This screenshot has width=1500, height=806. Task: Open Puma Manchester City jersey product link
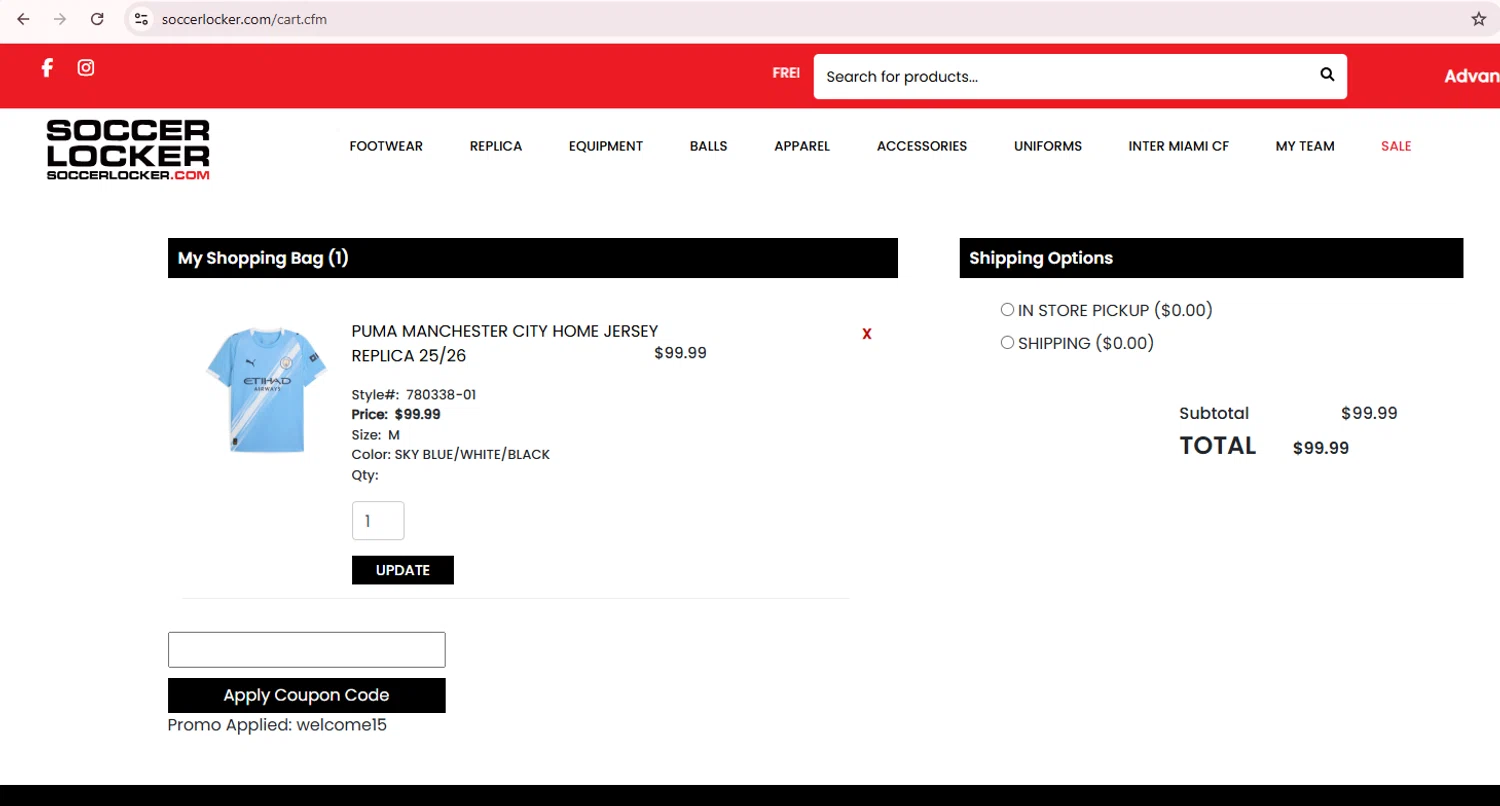[x=505, y=343]
